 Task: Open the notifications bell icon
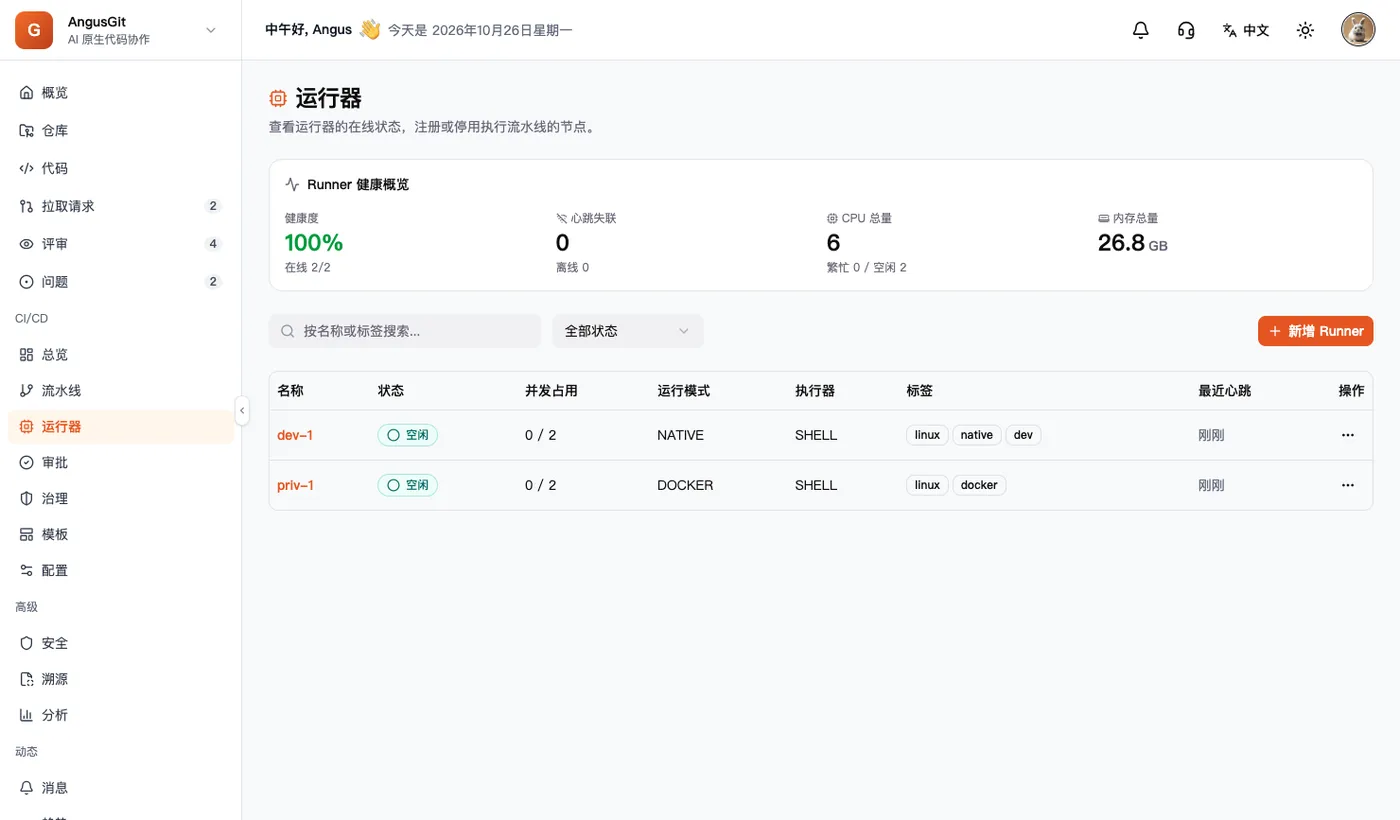click(x=1140, y=30)
